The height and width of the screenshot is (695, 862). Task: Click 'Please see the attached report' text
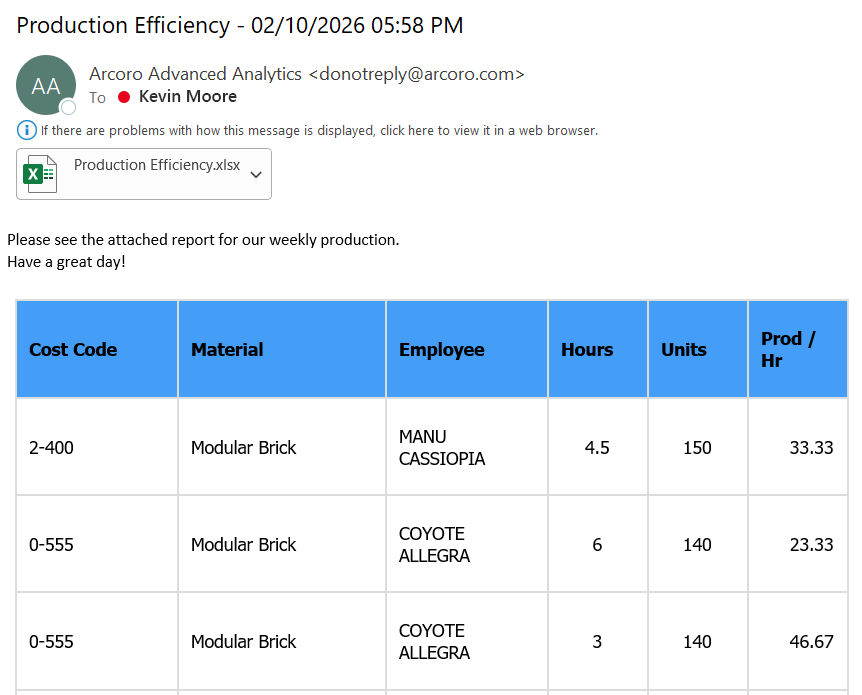203,240
